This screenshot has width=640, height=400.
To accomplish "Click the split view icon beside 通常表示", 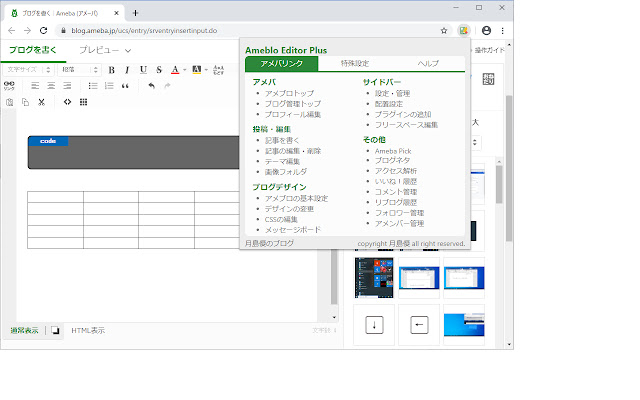I will click(55, 330).
